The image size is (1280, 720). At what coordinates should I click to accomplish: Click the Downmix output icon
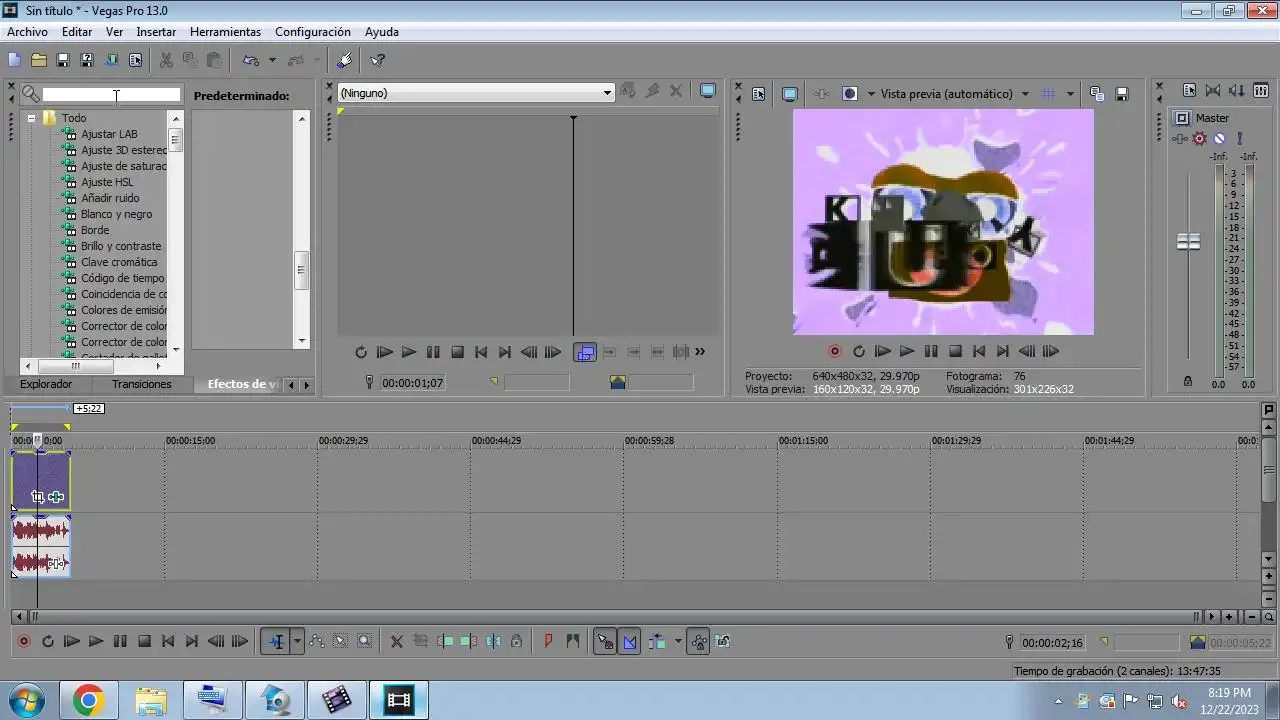click(1213, 90)
